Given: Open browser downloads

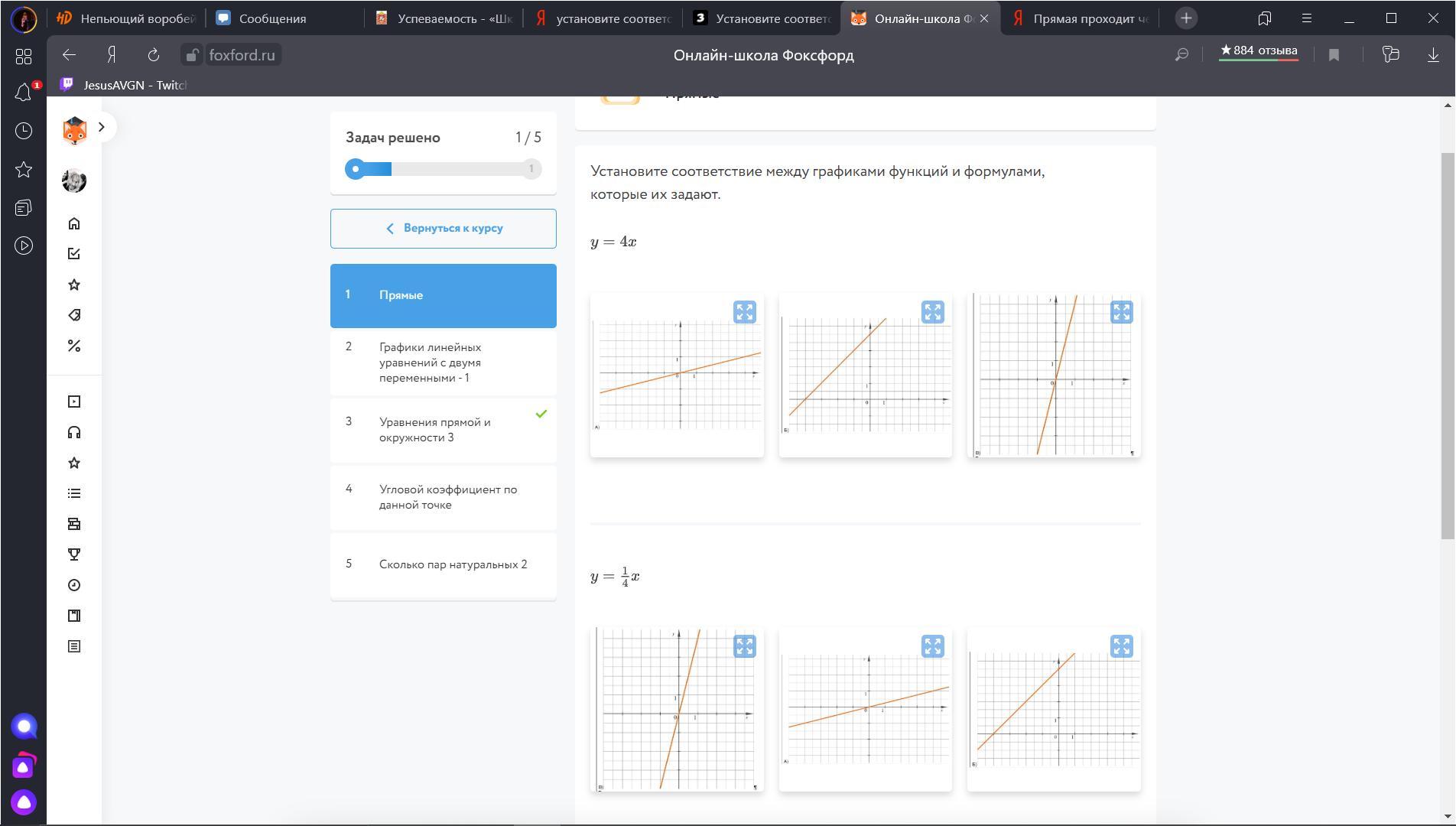Looking at the screenshot, I should point(1433,55).
